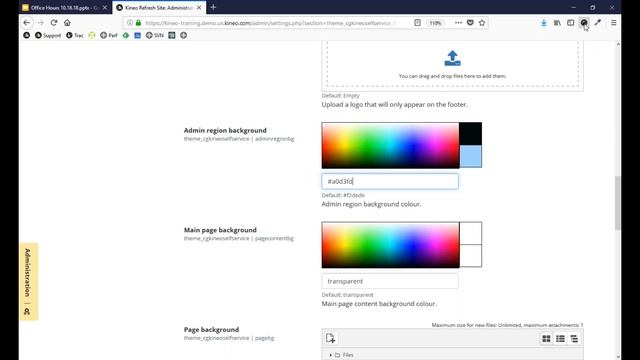Open the Firefox hamburger menu

coord(613,23)
